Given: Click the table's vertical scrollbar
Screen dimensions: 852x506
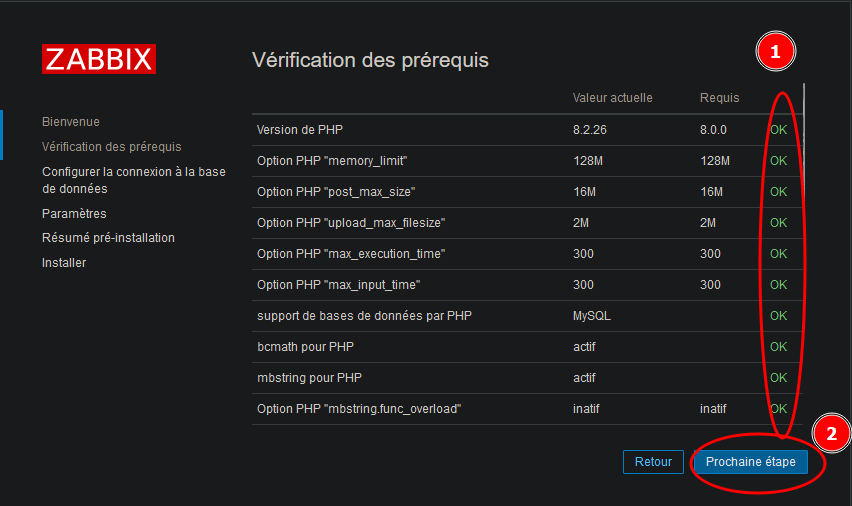Looking at the screenshot, I should click(804, 110).
